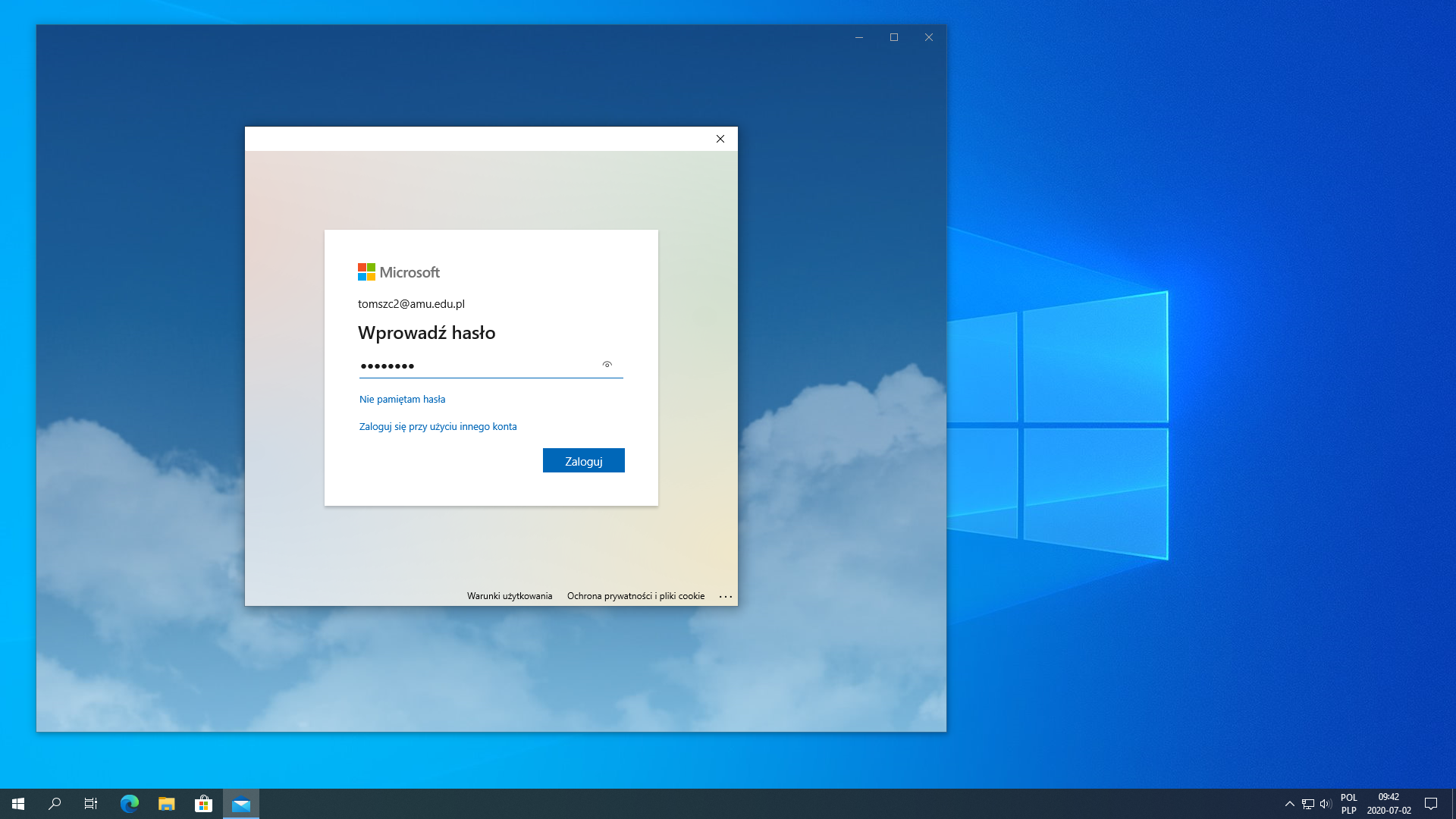Open the Windows Start menu
Screen dimensions: 1456x819
(18, 804)
